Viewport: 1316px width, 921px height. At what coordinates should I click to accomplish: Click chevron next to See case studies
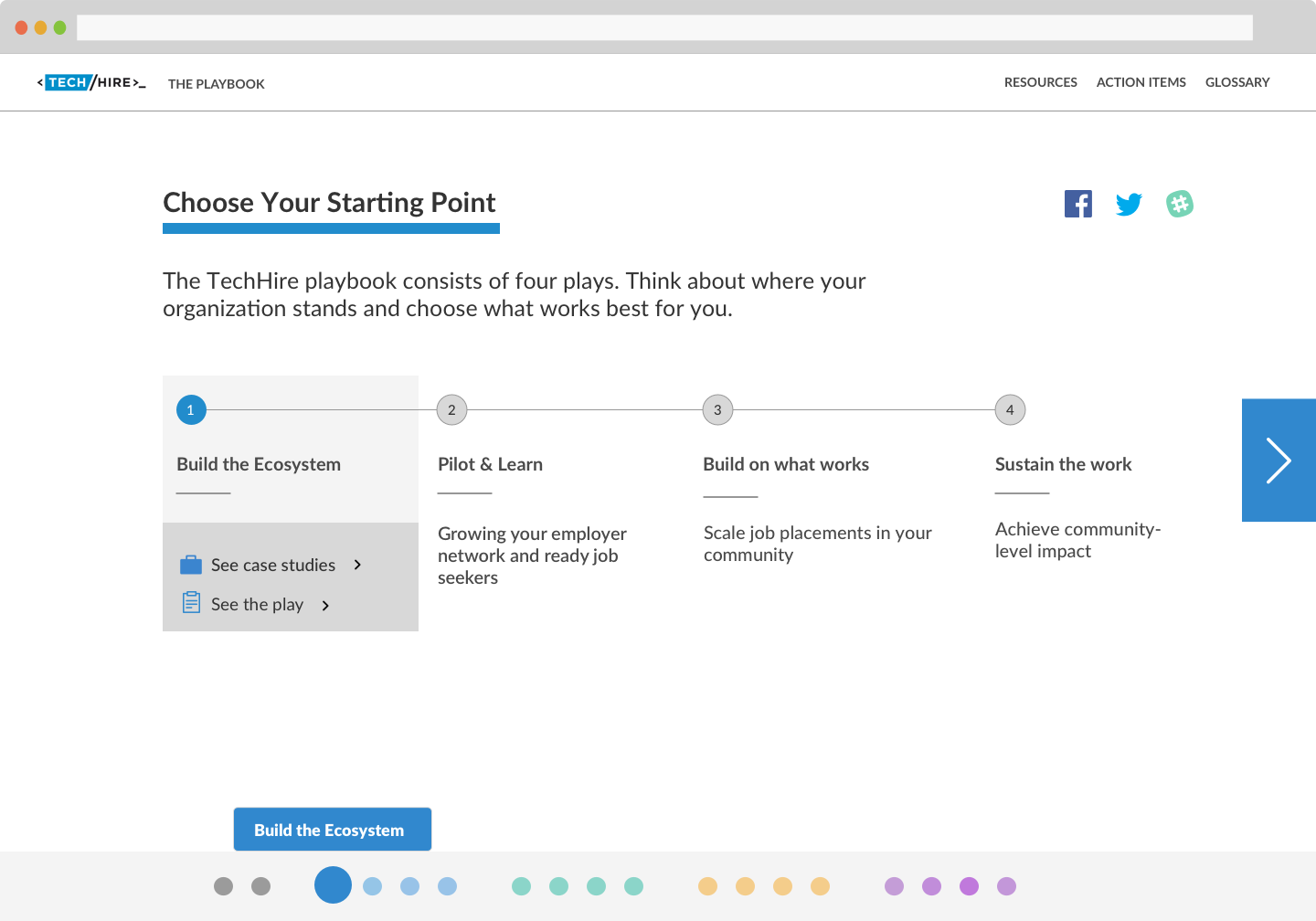pos(357,565)
